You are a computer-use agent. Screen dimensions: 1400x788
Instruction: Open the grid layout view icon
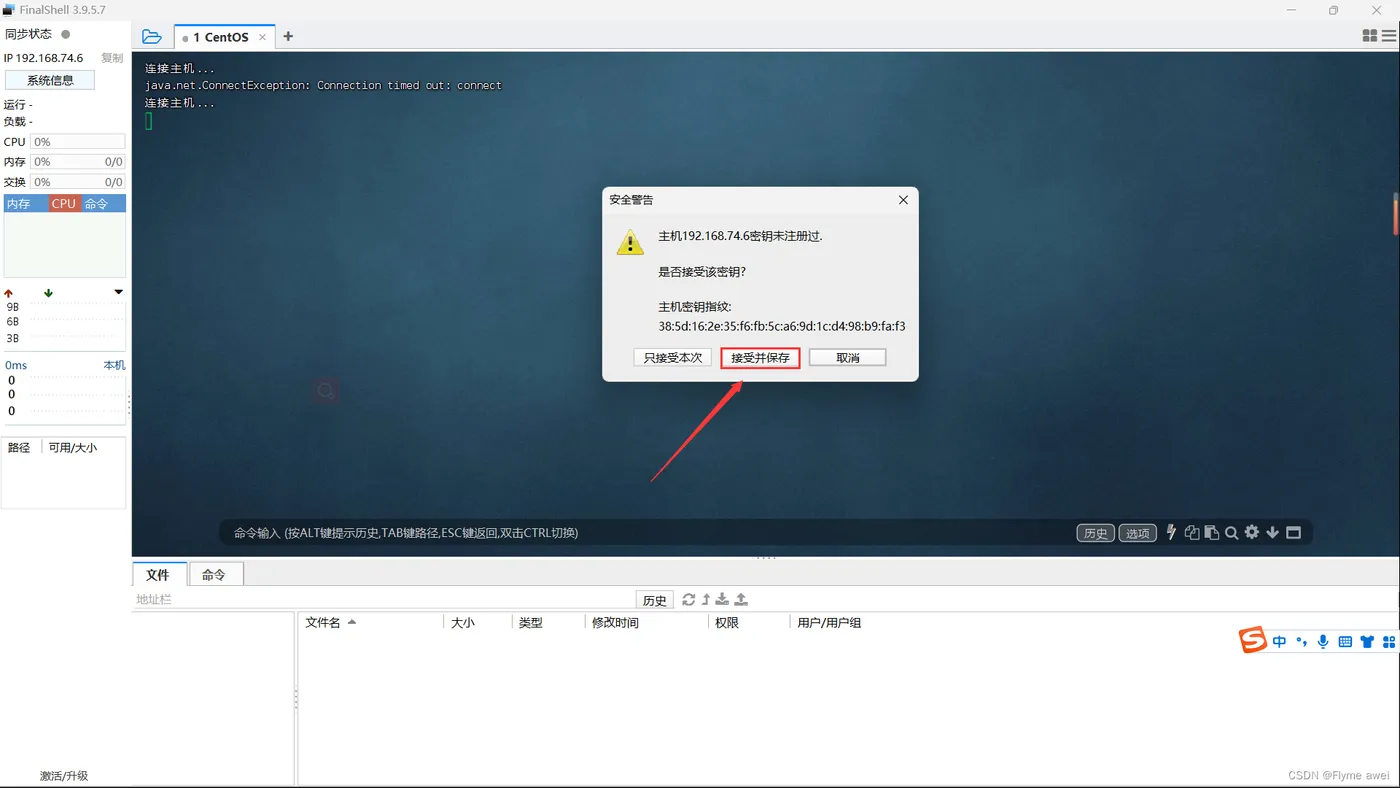click(x=1370, y=36)
